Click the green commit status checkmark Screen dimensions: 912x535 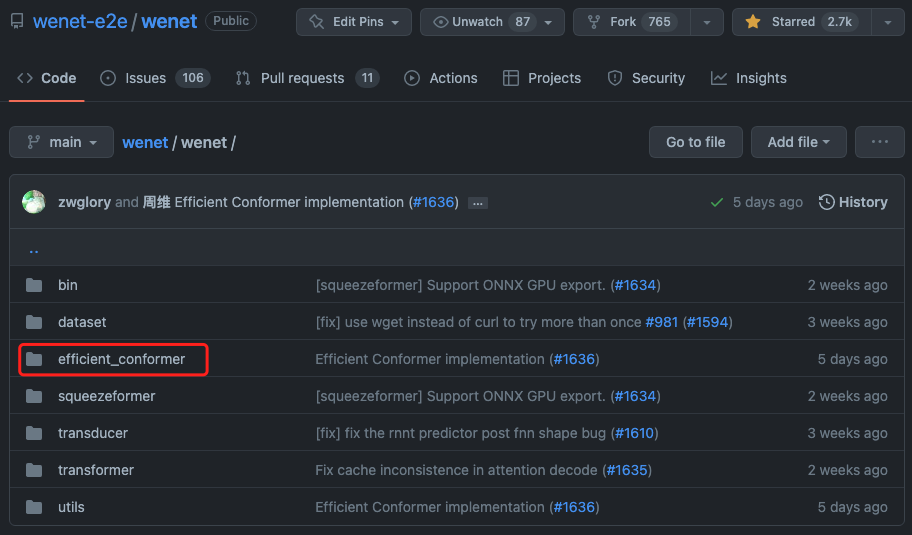click(x=716, y=202)
